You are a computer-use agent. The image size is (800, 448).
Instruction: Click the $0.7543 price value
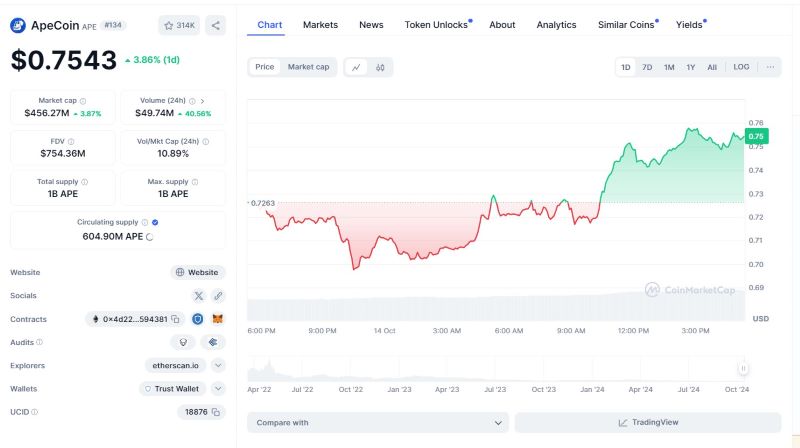click(x=64, y=60)
